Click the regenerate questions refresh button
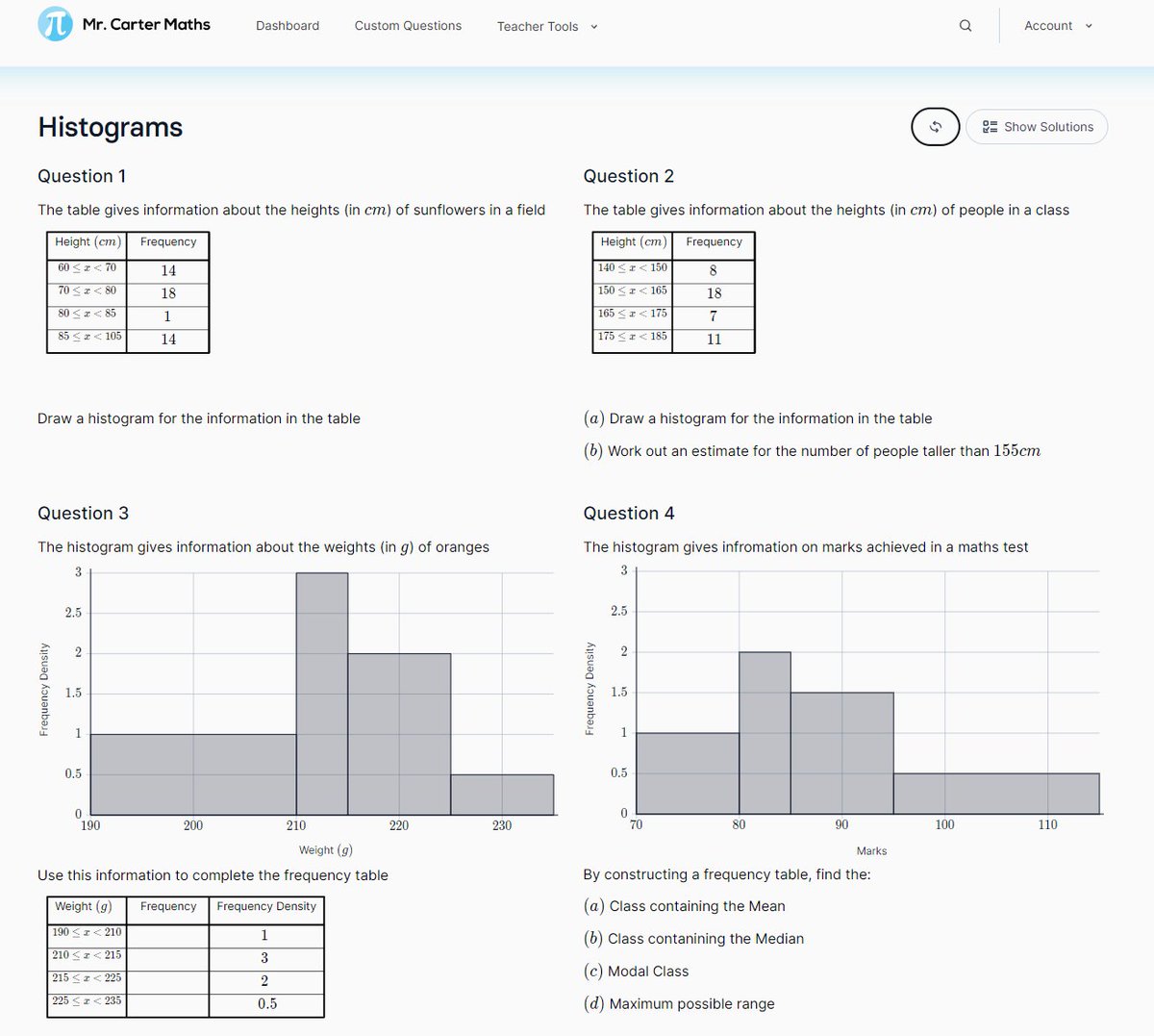Image resolution: width=1154 pixels, height=1036 pixels. (935, 127)
